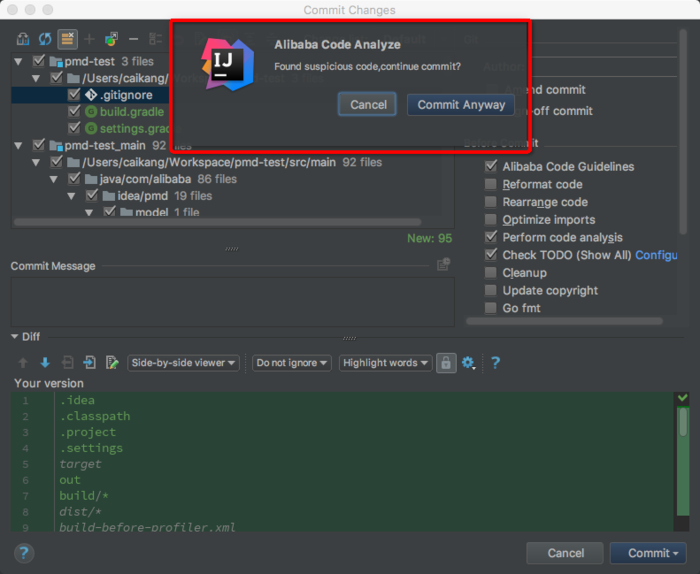Viewport: 700px width, 574px height.
Task: Click the bottom Cancel button
Action: [x=565, y=553]
